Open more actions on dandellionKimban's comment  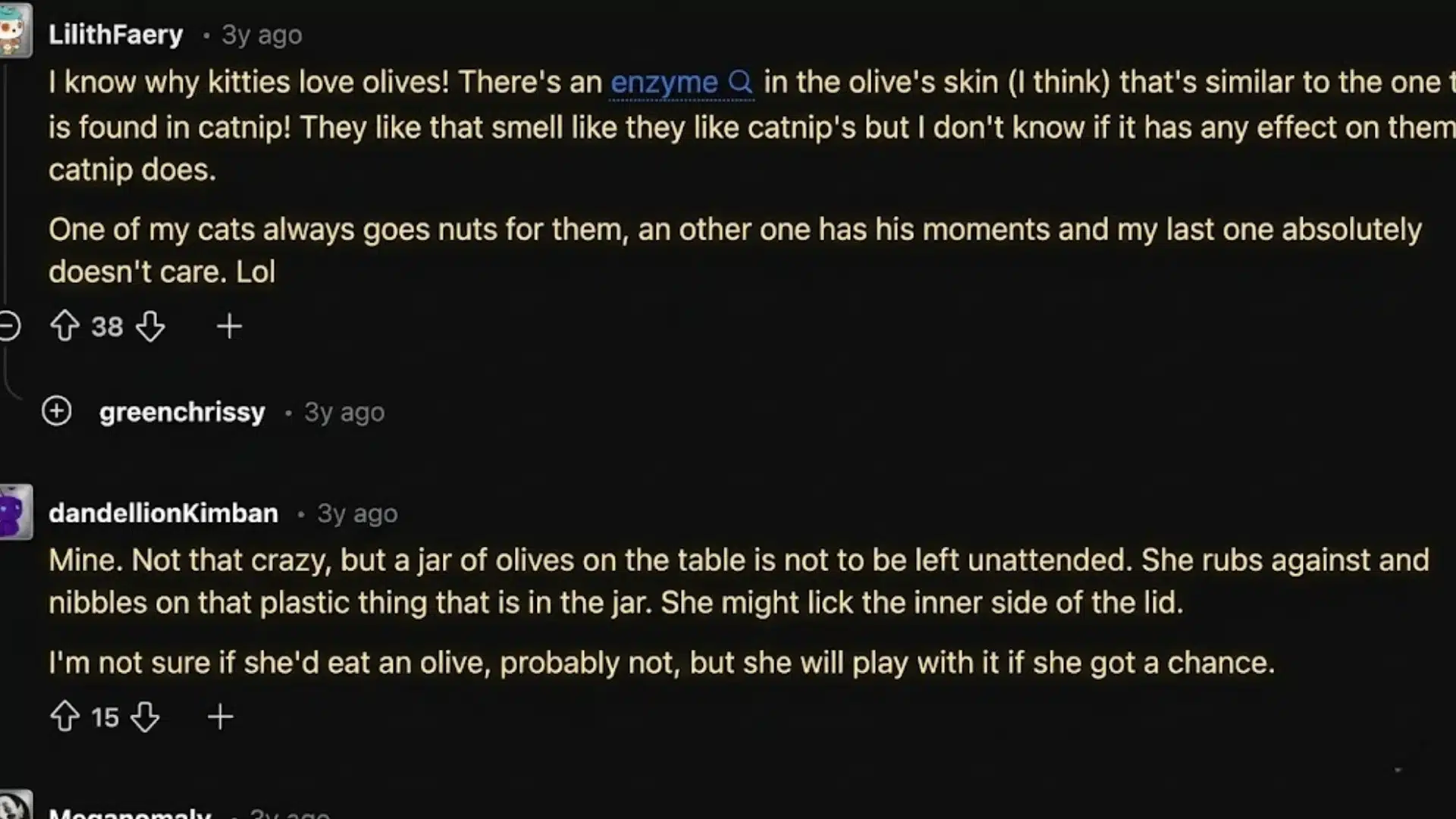221,717
